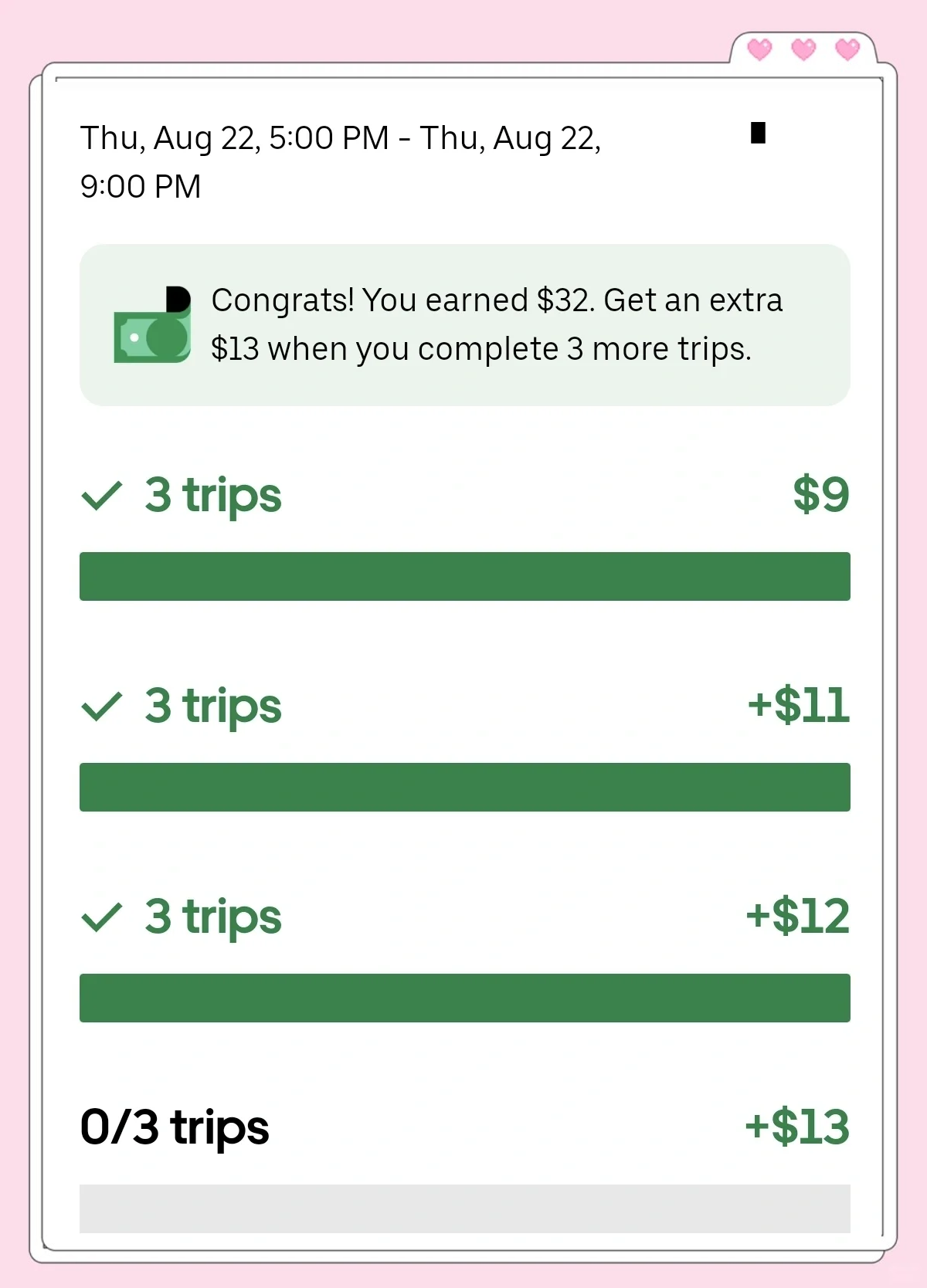The image size is (927, 1288).
Task: Click the checkmark beside the +$11 tier
Action: (102, 707)
